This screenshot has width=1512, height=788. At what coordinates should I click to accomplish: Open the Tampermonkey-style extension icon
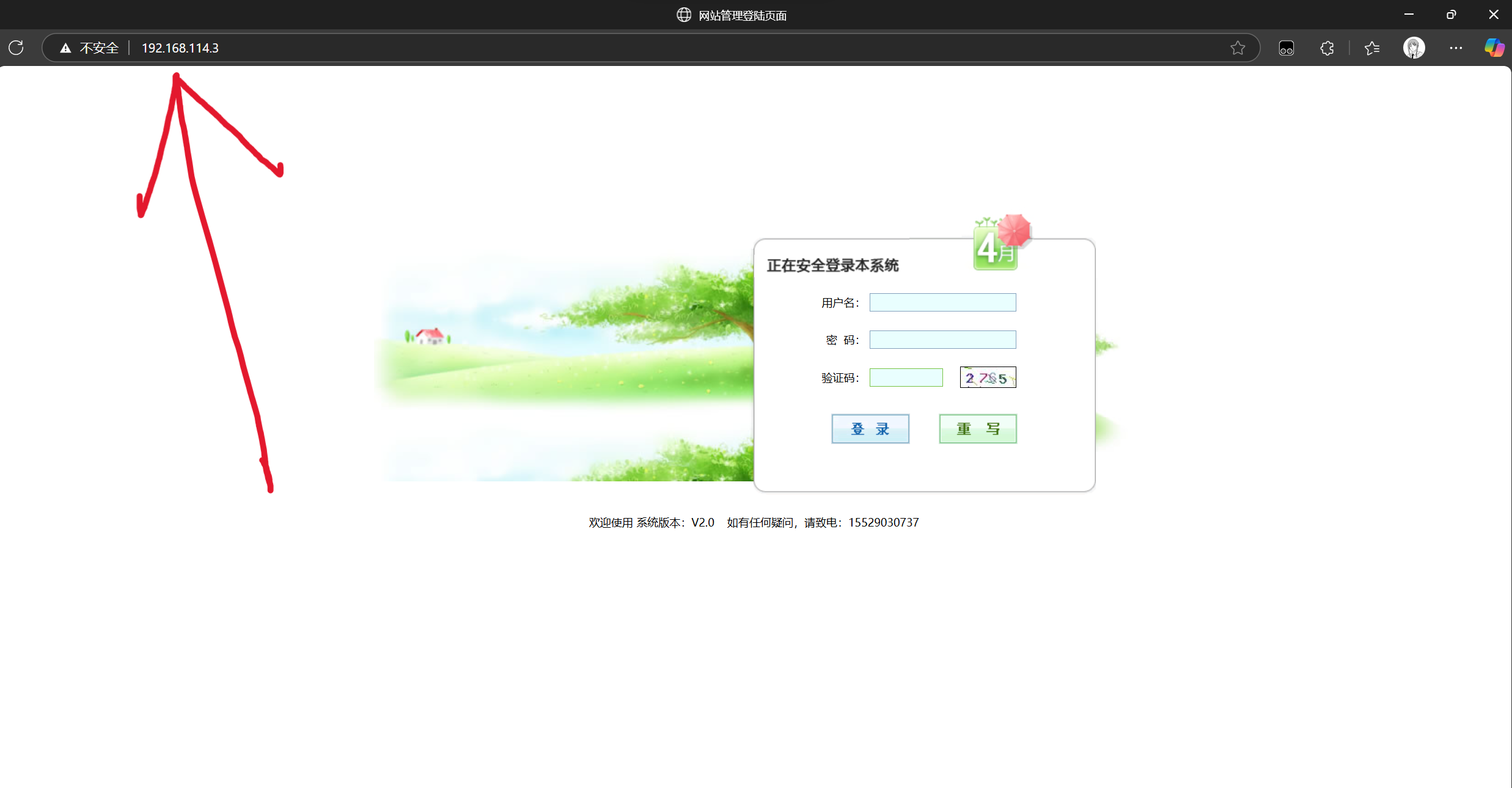point(1286,48)
